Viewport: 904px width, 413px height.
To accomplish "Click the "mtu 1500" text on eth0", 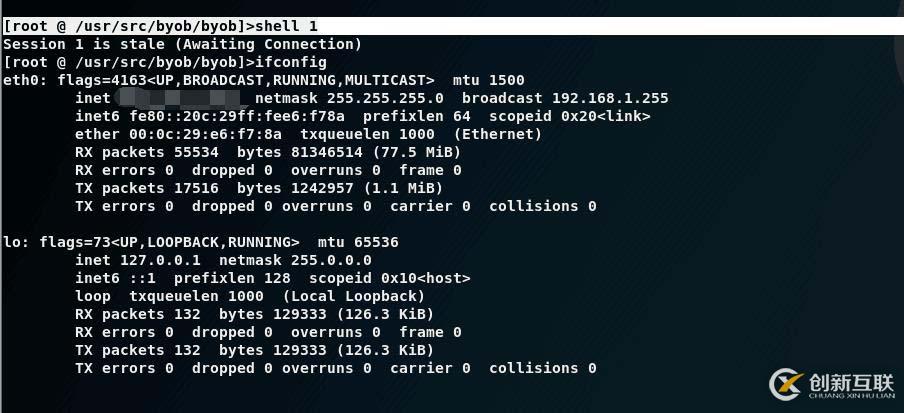I will click(x=489, y=80).
